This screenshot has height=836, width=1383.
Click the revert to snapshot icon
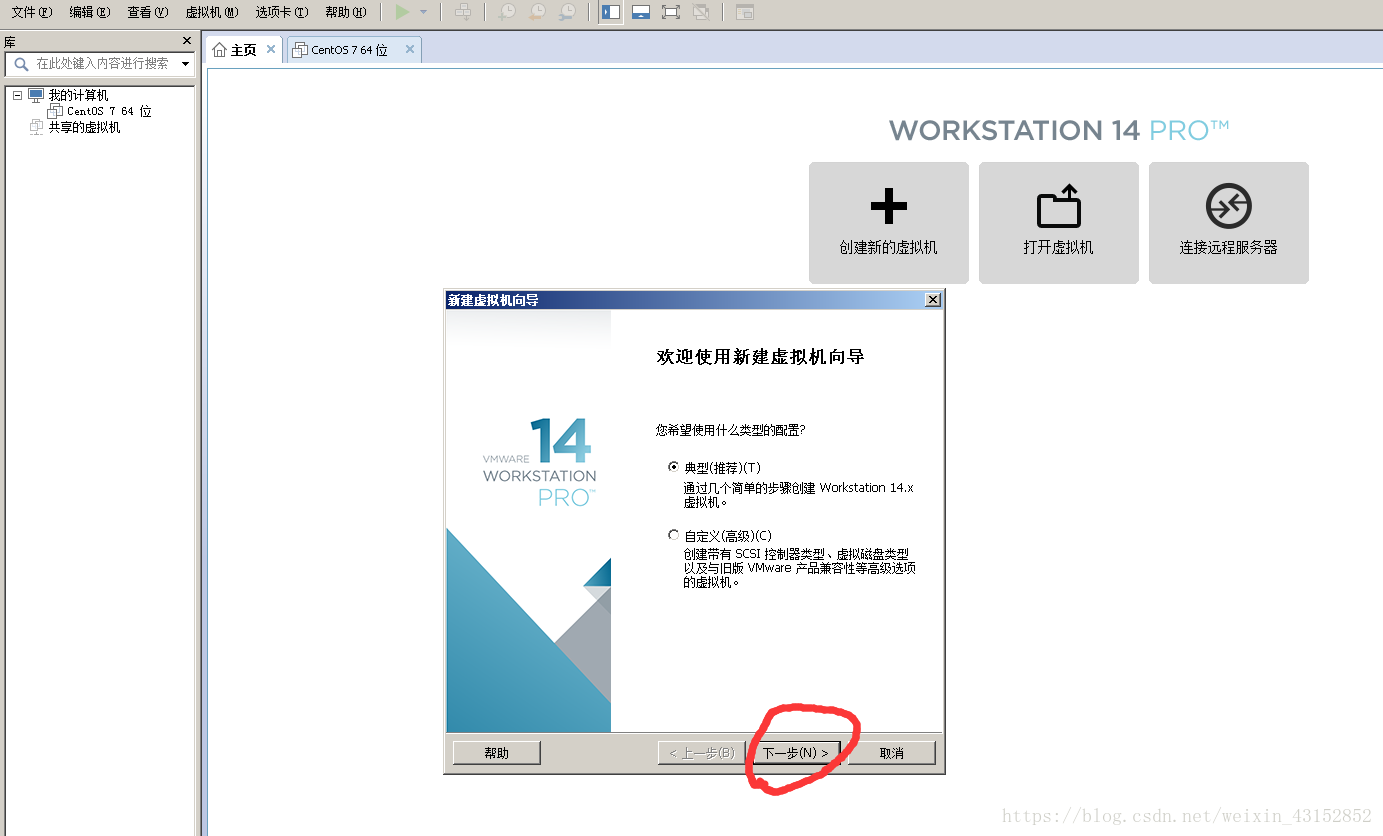(x=538, y=12)
